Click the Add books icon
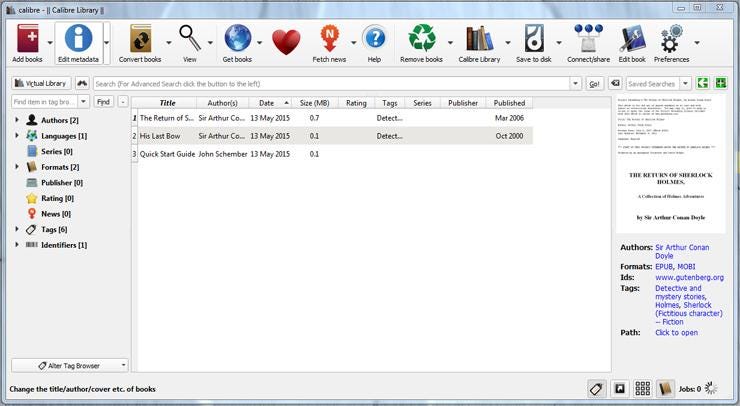This screenshot has width=740, height=406. pos(27,39)
